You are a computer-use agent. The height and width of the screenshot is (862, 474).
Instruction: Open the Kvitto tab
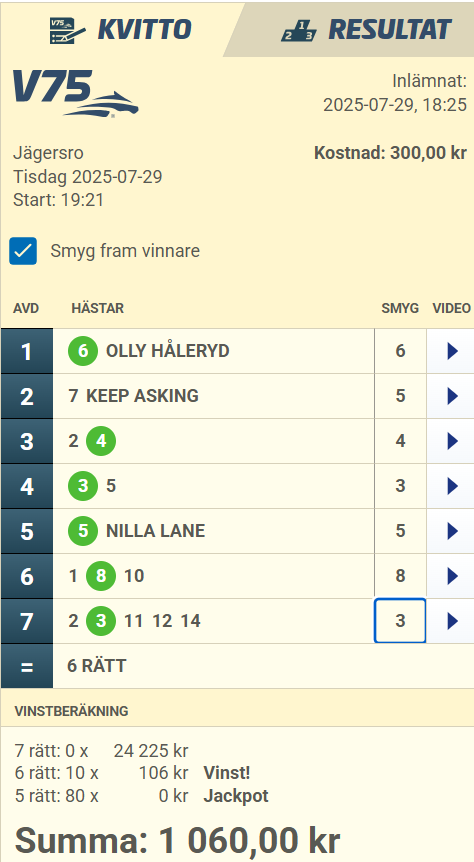[x=120, y=29]
